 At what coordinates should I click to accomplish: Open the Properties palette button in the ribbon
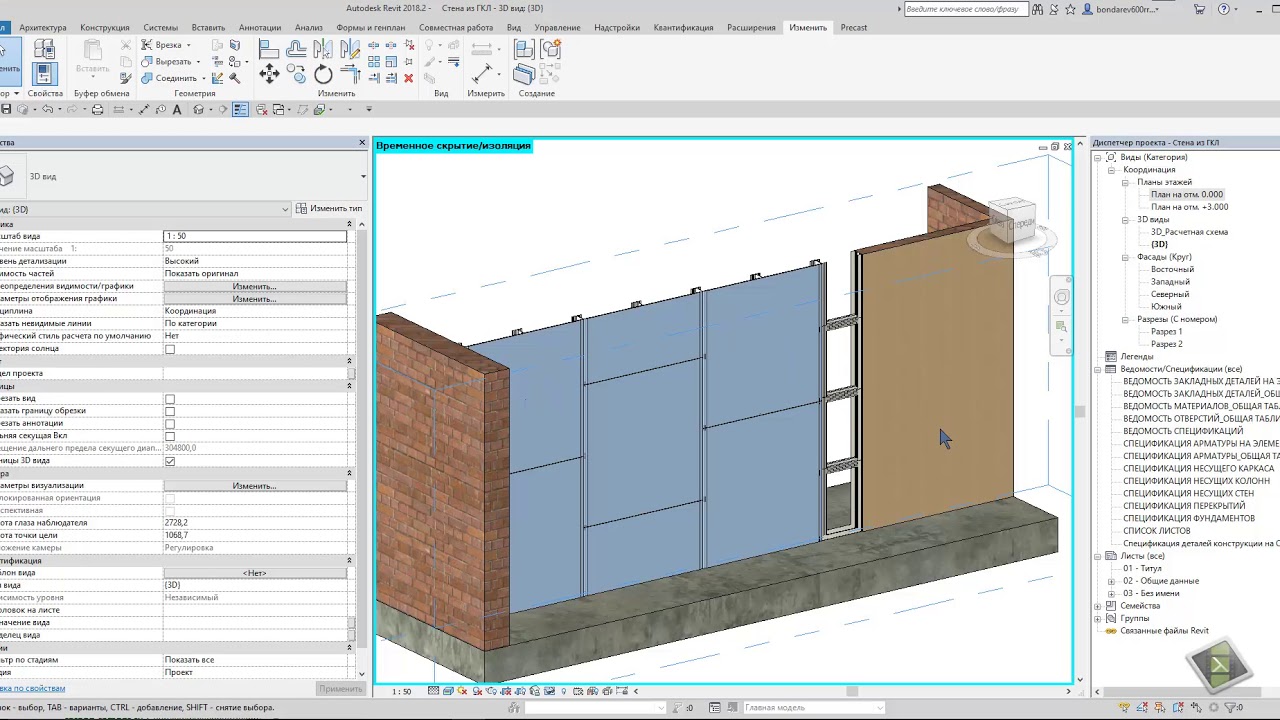pos(45,73)
